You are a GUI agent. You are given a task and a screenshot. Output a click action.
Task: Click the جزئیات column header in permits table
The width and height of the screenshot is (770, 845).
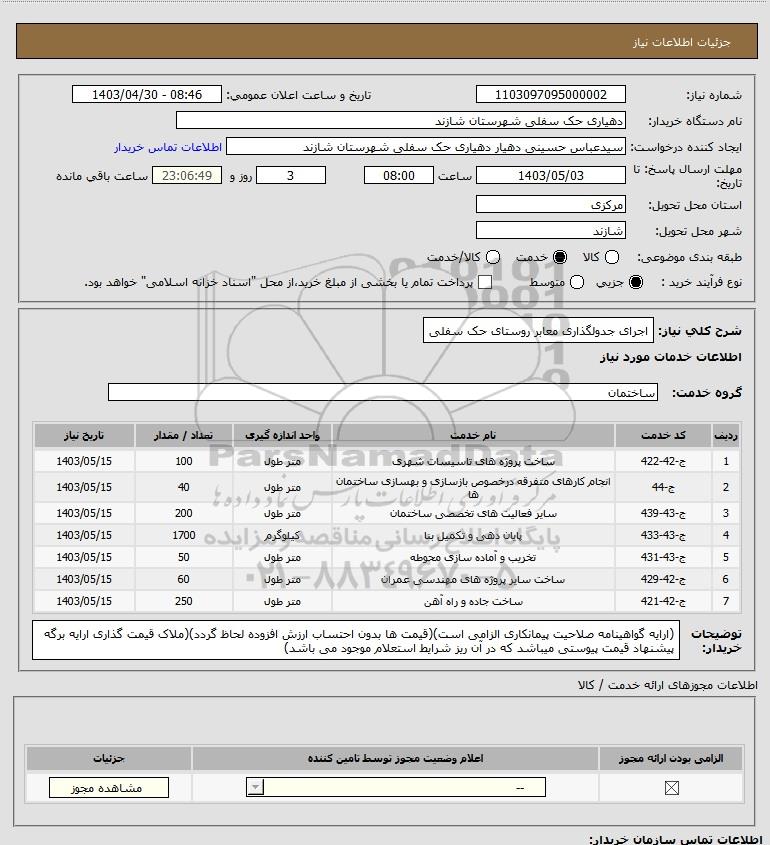click(x=109, y=758)
